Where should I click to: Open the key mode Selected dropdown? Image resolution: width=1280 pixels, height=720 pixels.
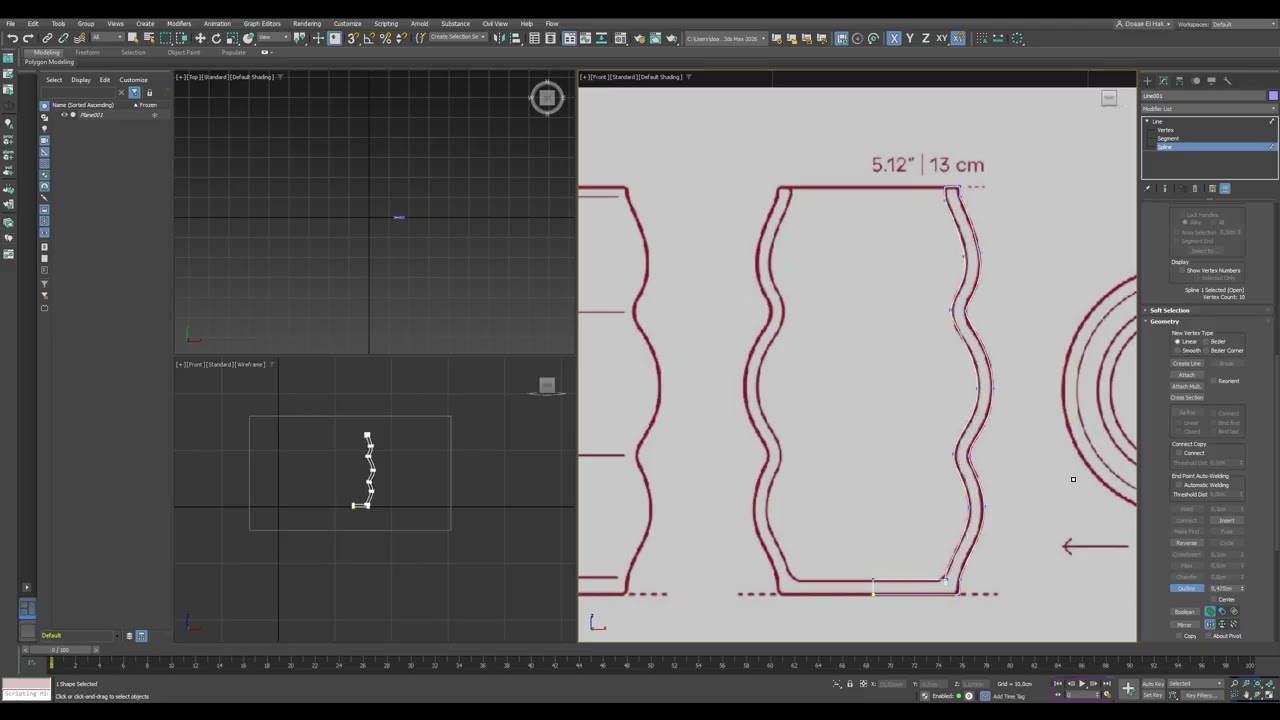(1195, 683)
